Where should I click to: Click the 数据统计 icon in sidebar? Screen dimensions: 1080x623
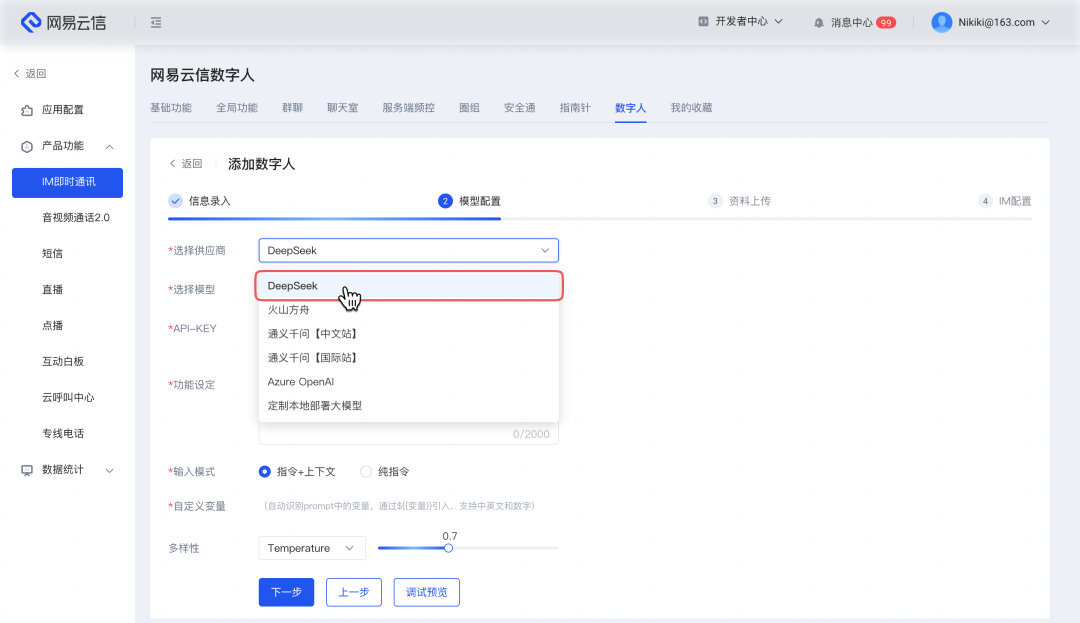pyautogui.click(x=27, y=468)
